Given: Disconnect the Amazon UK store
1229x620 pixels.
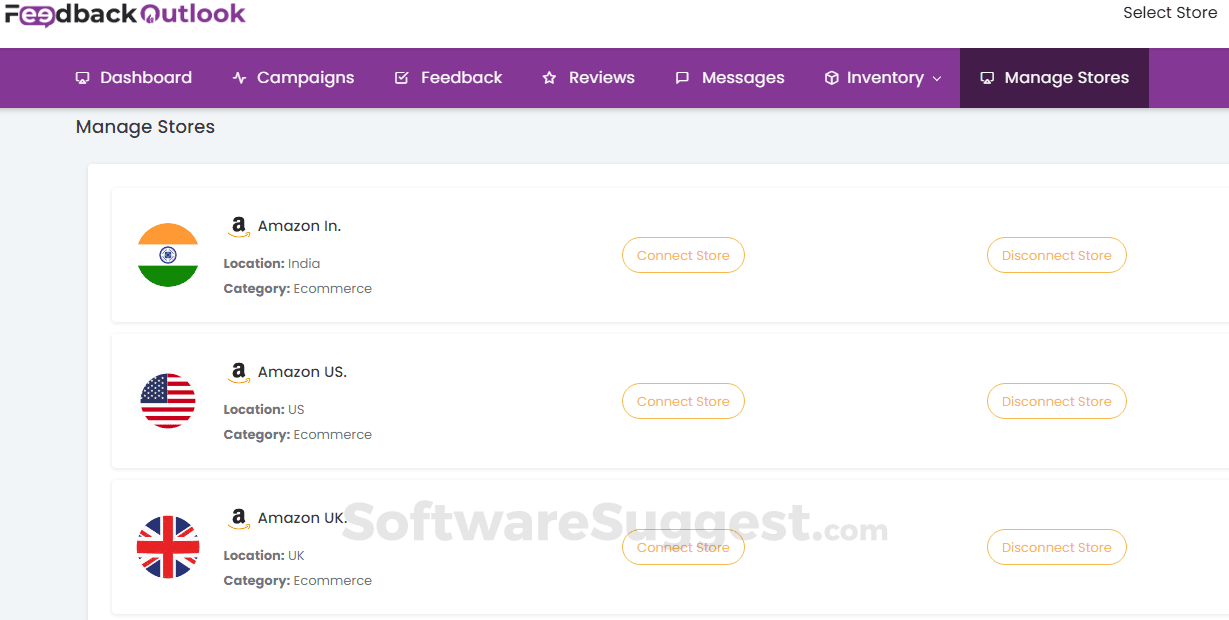Looking at the screenshot, I should [1056, 547].
